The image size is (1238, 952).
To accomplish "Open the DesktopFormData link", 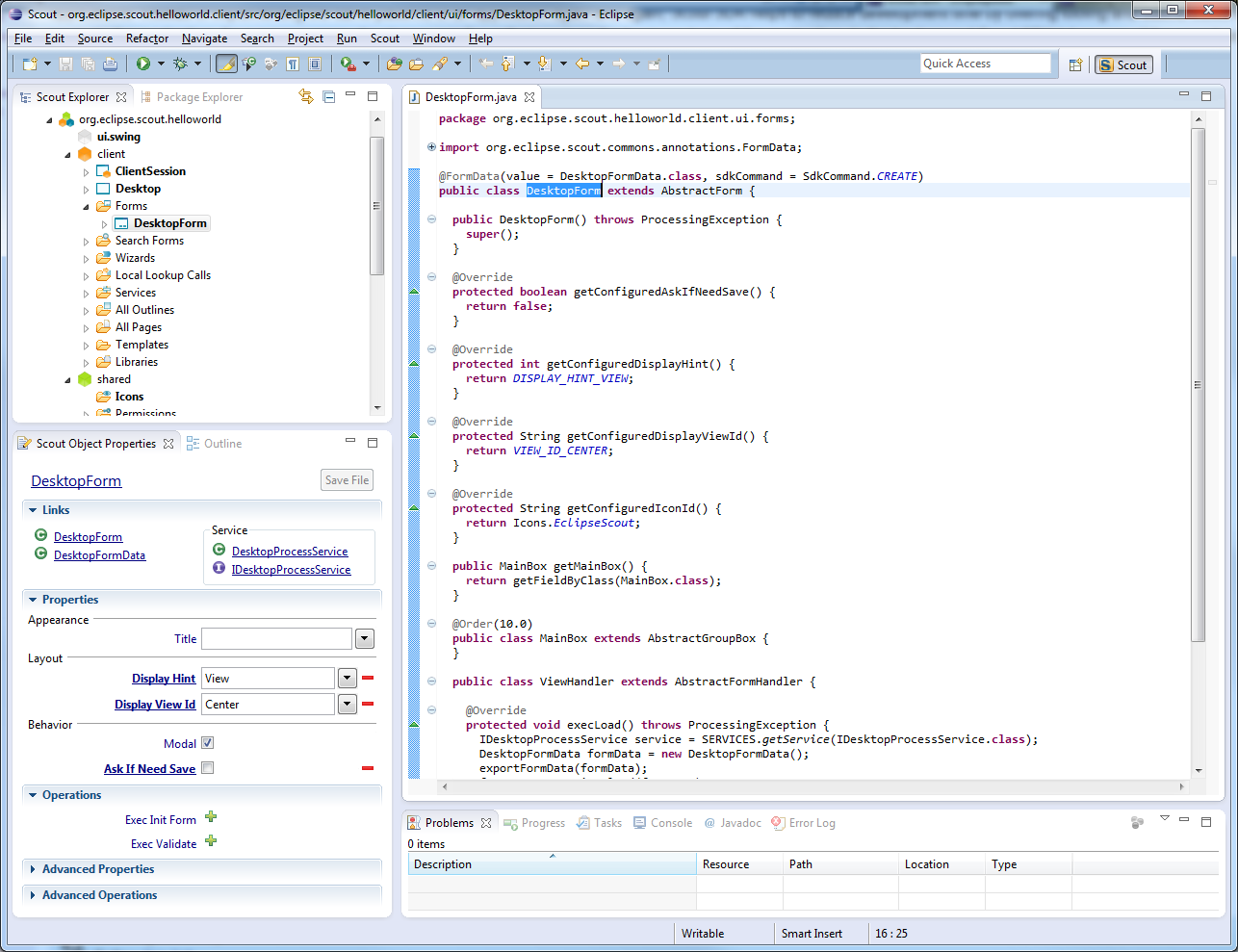I will tap(99, 555).
